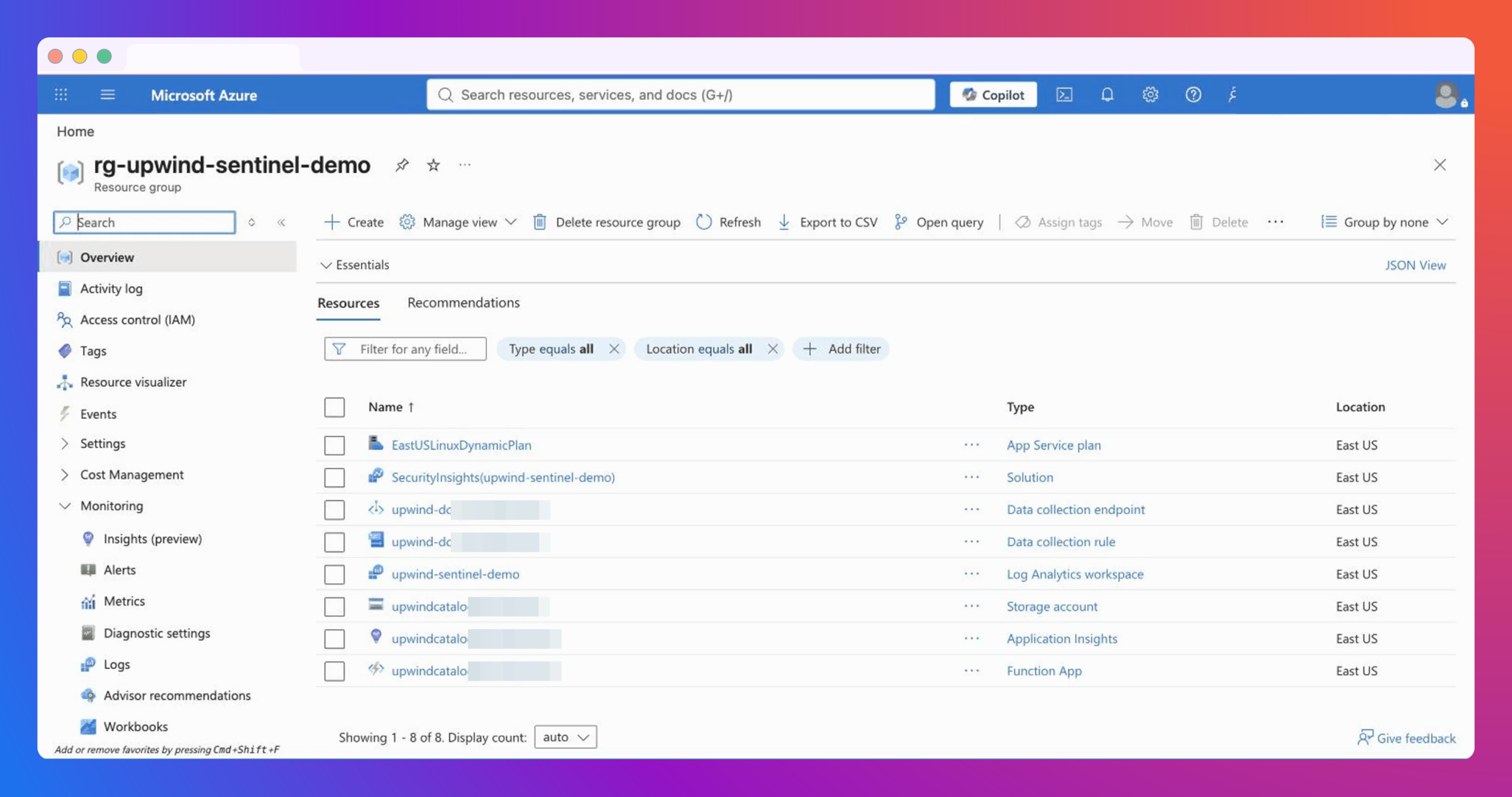Open row actions for the Function App row
Image resolution: width=1512 pixels, height=797 pixels.
(x=972, y=671)
